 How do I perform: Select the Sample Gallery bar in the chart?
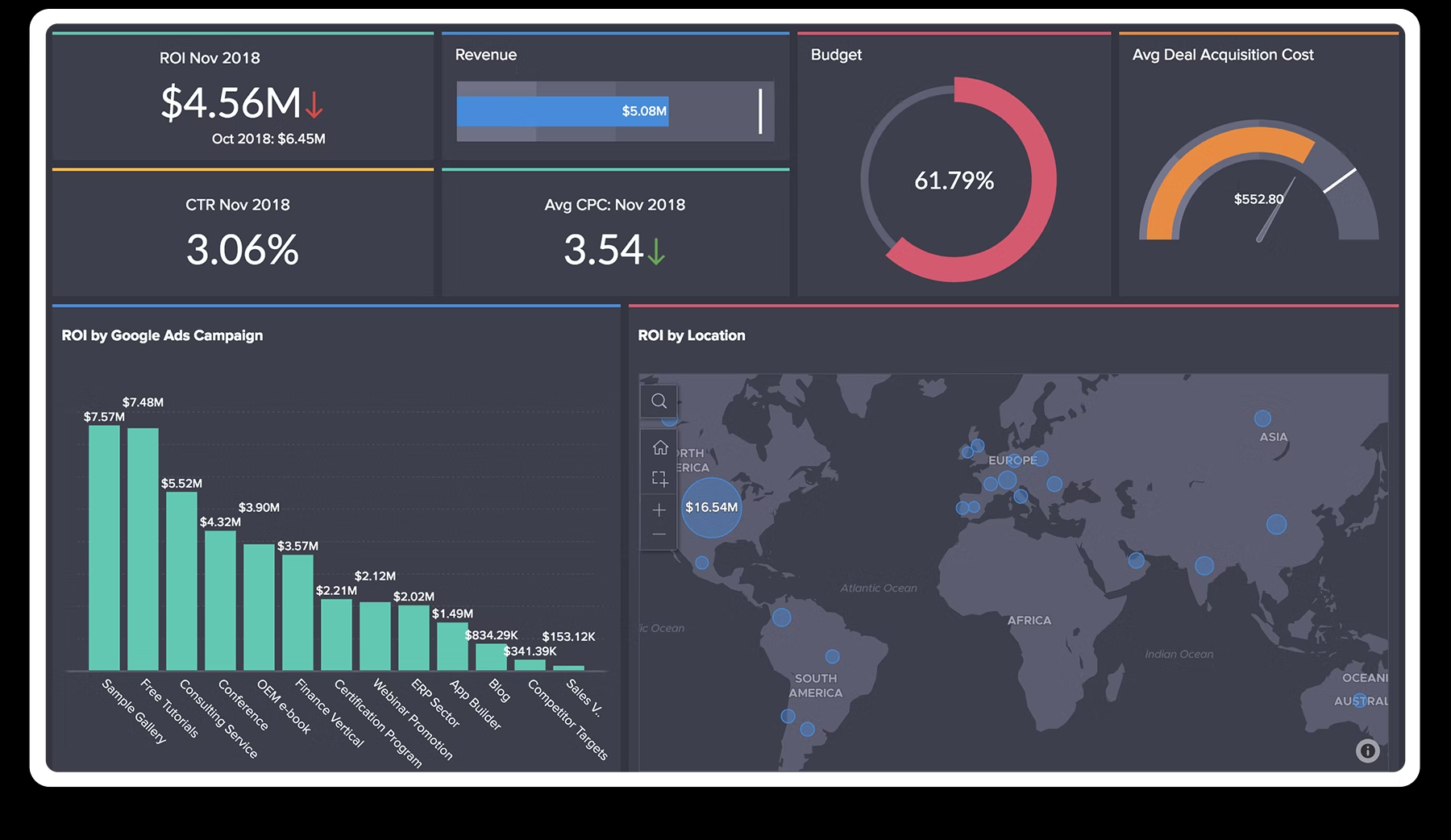[103, 548]
